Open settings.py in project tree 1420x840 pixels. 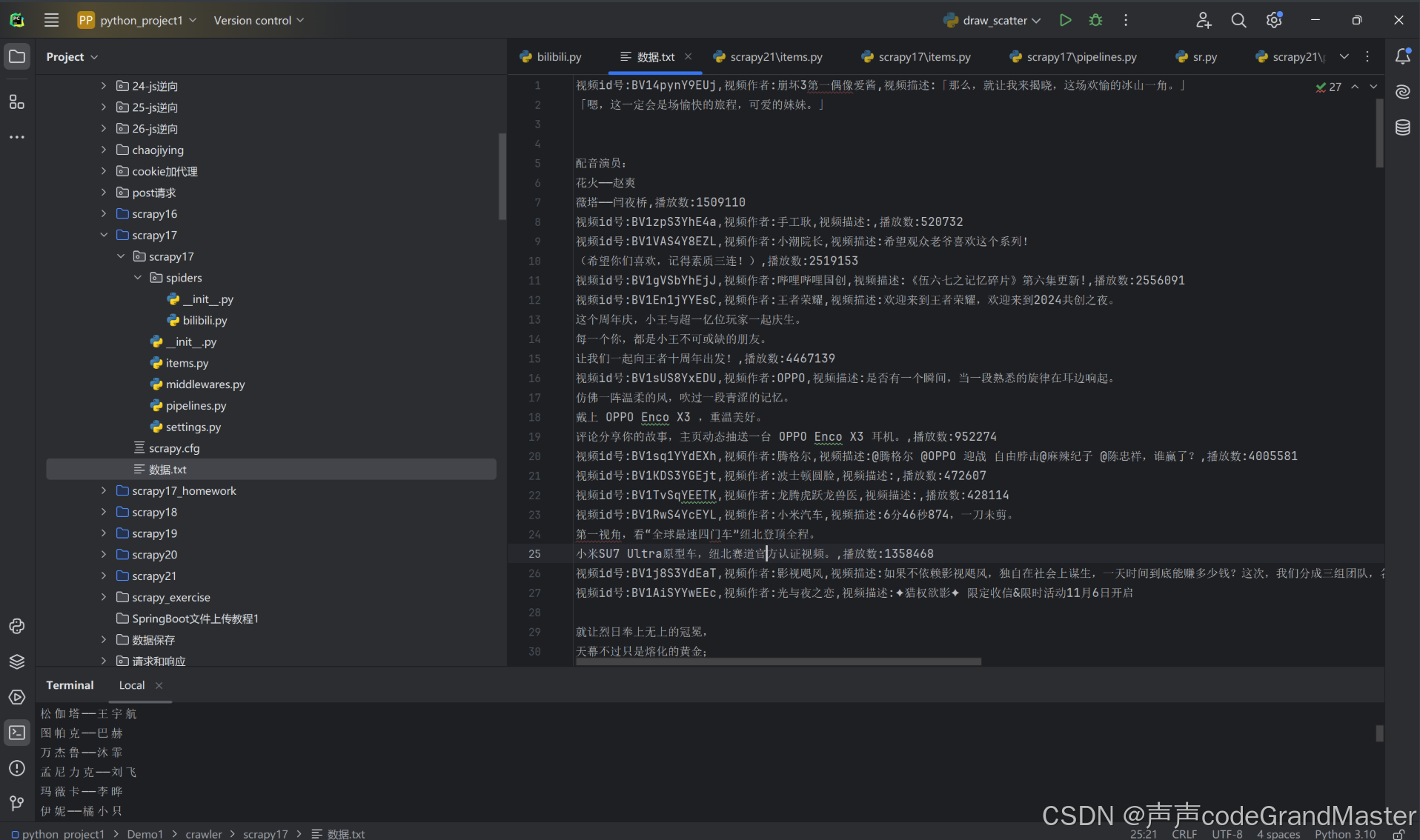(193, 427)
